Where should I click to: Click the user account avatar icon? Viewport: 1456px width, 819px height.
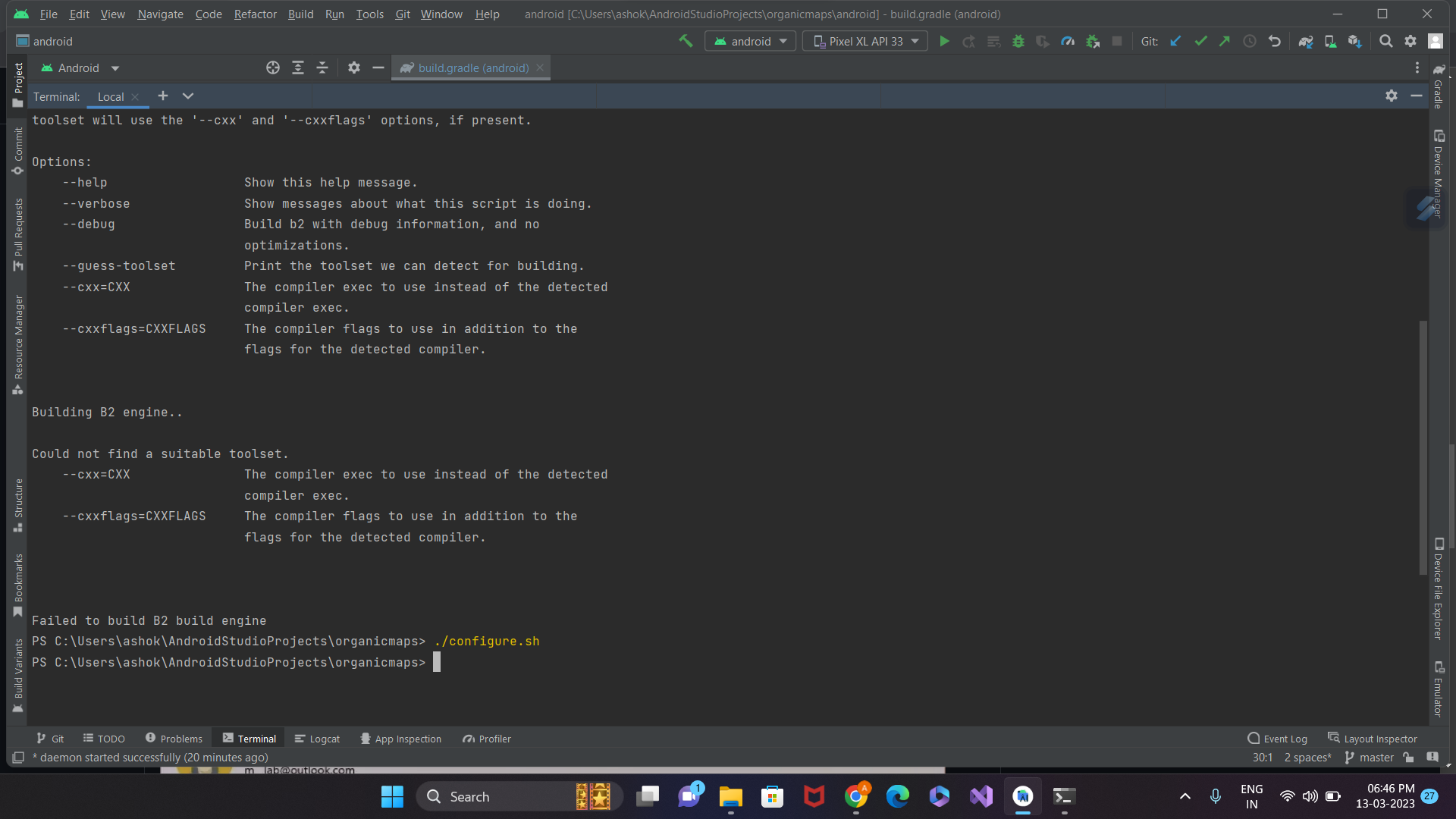point(1436,41)
